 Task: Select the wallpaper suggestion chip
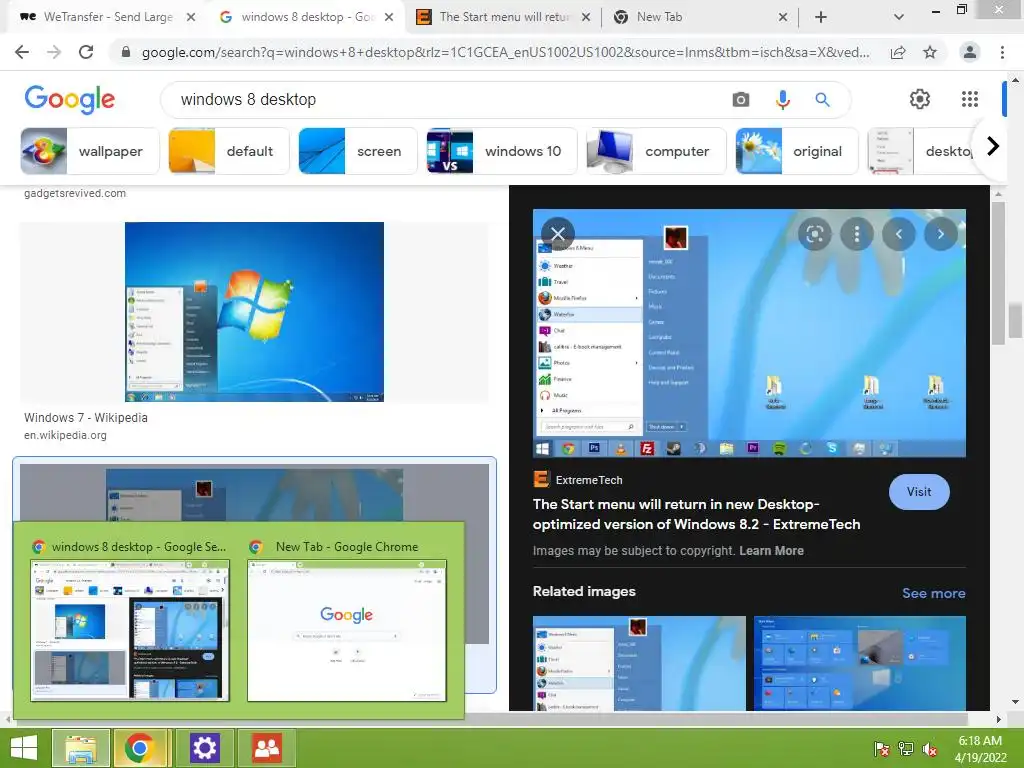point(89,151)
